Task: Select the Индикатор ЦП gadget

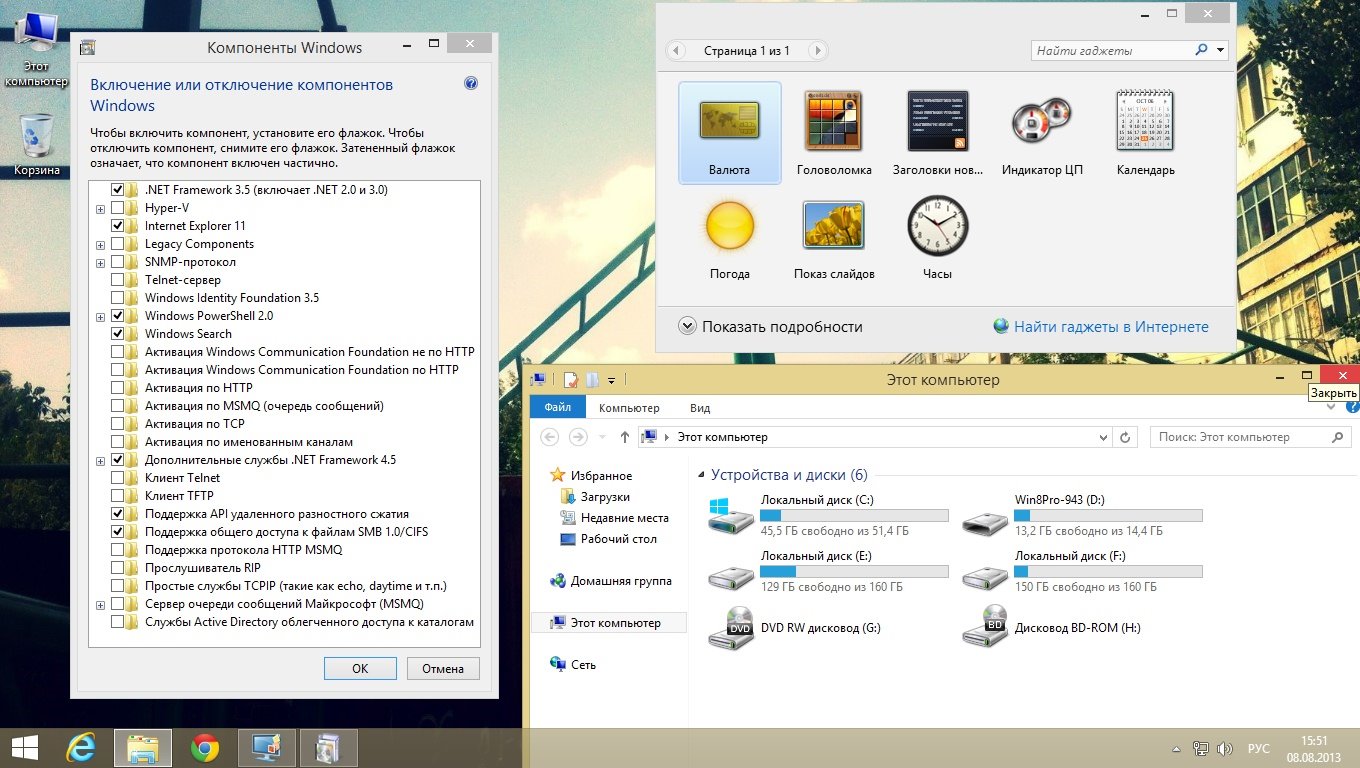Action: pyautogui.click(x=1042, y=133)
